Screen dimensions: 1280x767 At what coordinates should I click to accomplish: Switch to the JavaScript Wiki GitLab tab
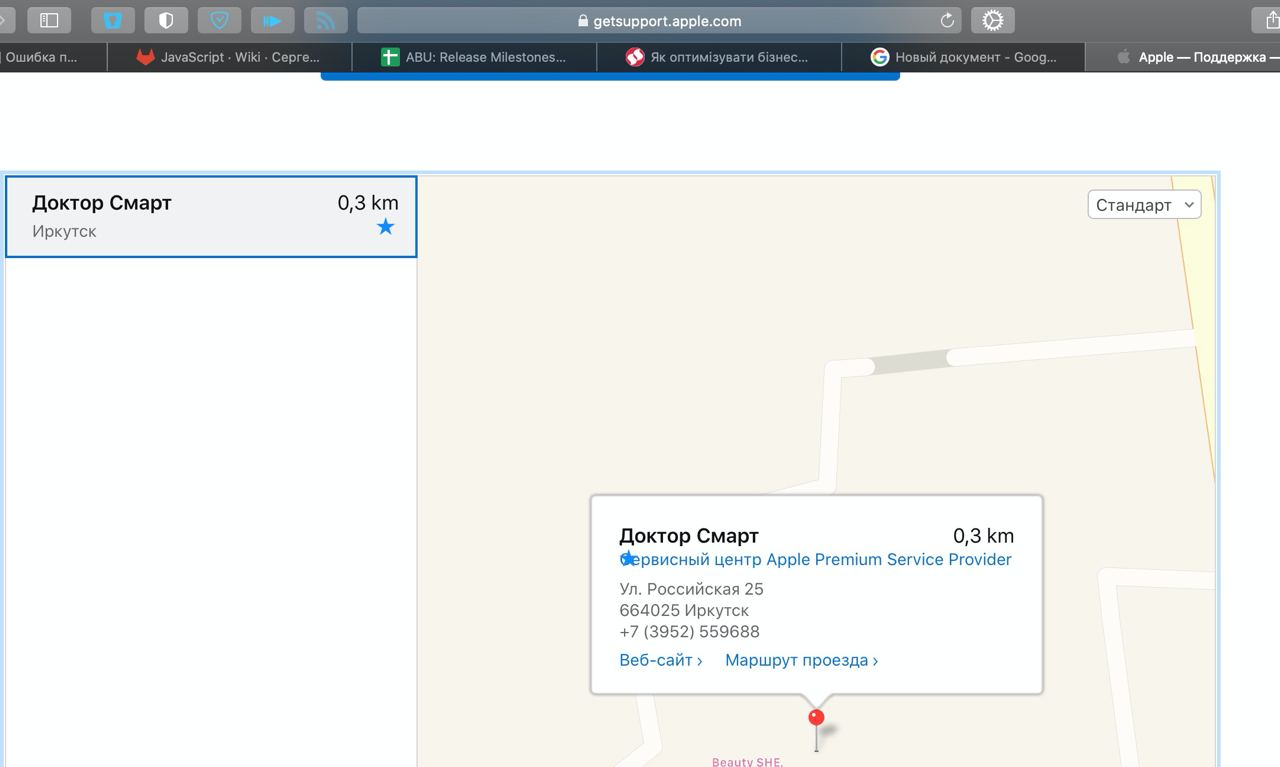[x=230, y=57]
